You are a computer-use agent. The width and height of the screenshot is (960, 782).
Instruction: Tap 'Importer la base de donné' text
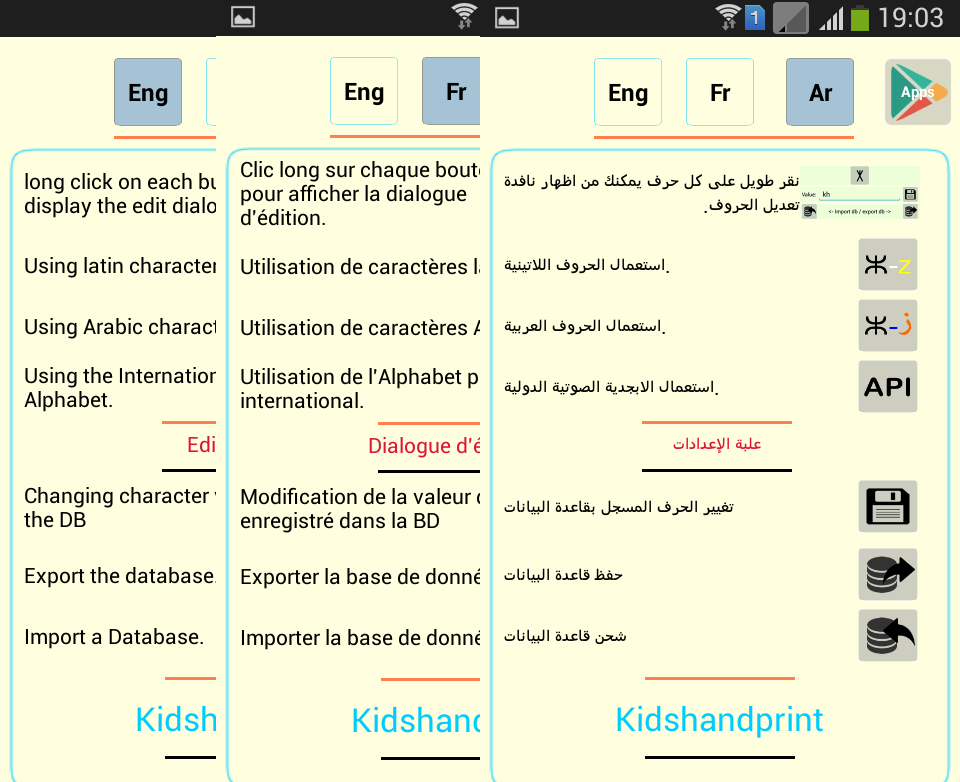click(360, 638)
